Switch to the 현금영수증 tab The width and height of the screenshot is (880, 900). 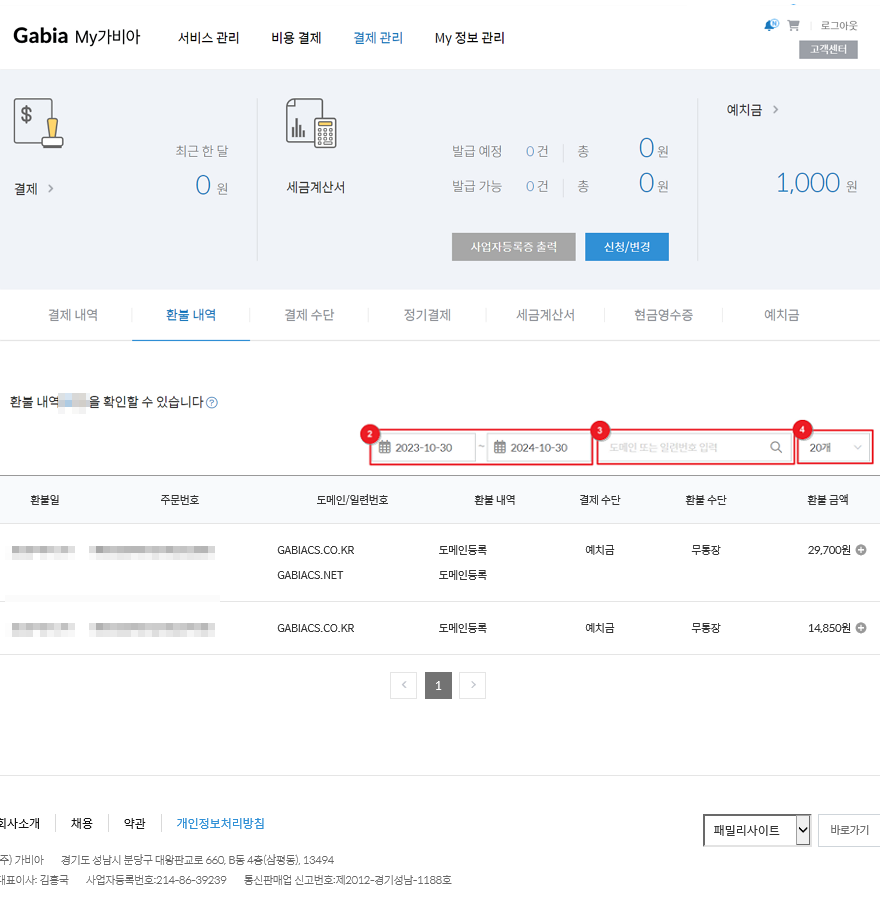664,315
